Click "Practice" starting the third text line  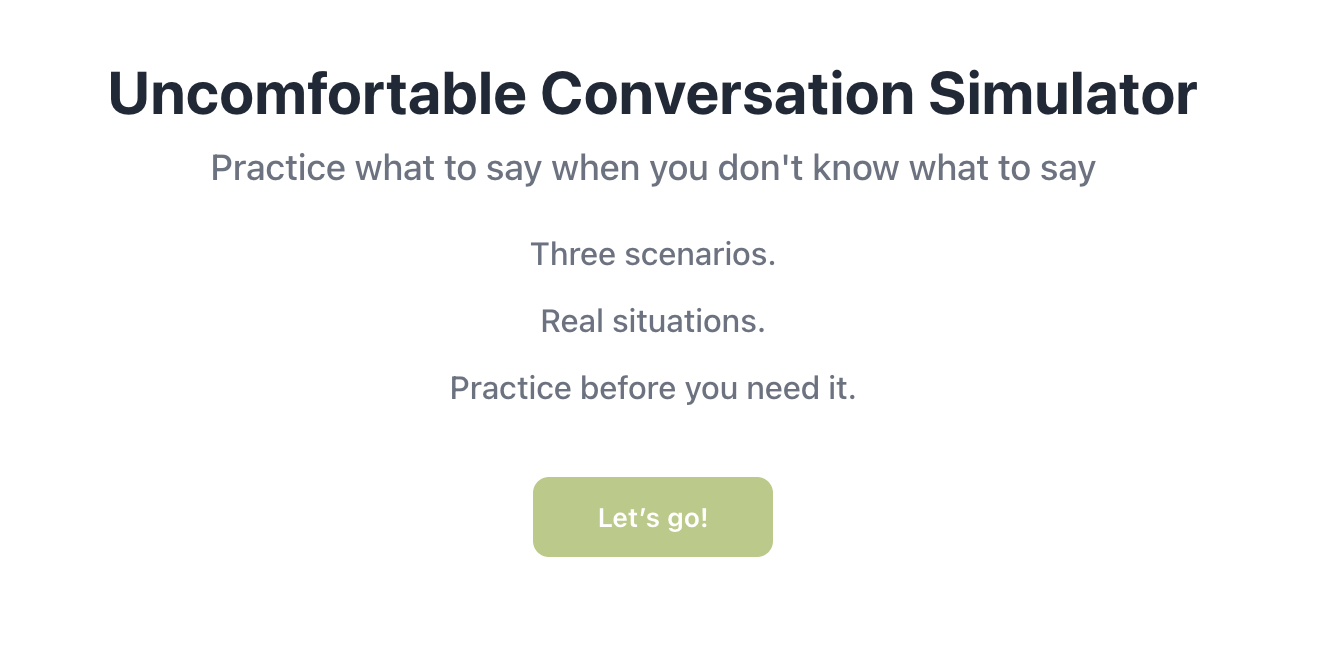tap(511, 388)
